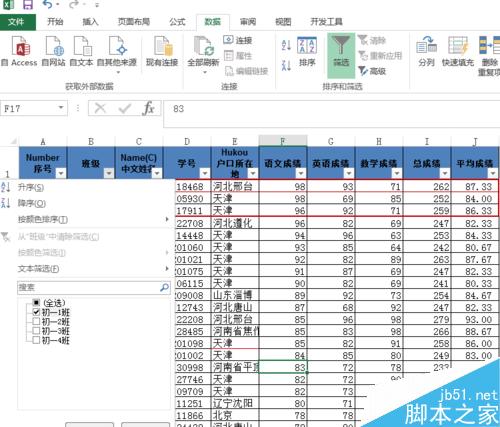Select column F header
Viewport: 500px width, 427px height.
point(283,141)
